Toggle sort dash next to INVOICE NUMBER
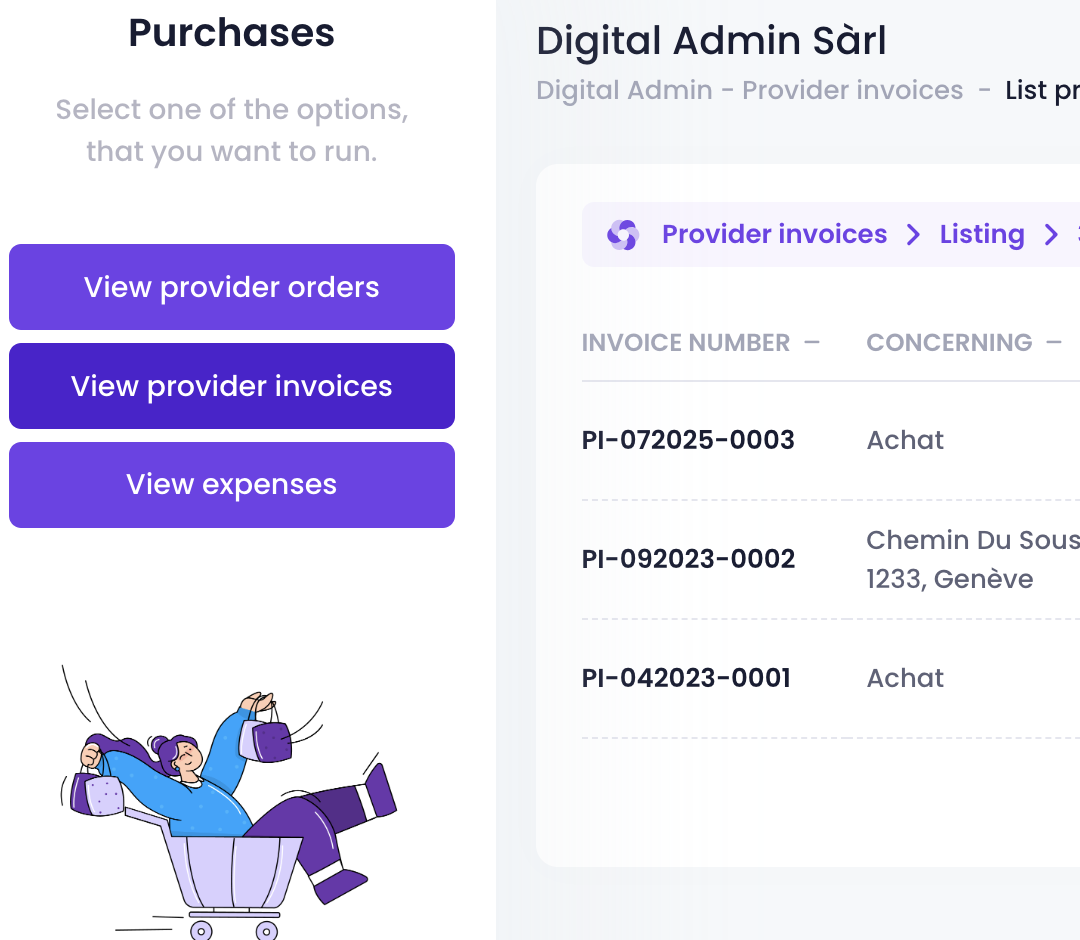 tap(812, 342)
